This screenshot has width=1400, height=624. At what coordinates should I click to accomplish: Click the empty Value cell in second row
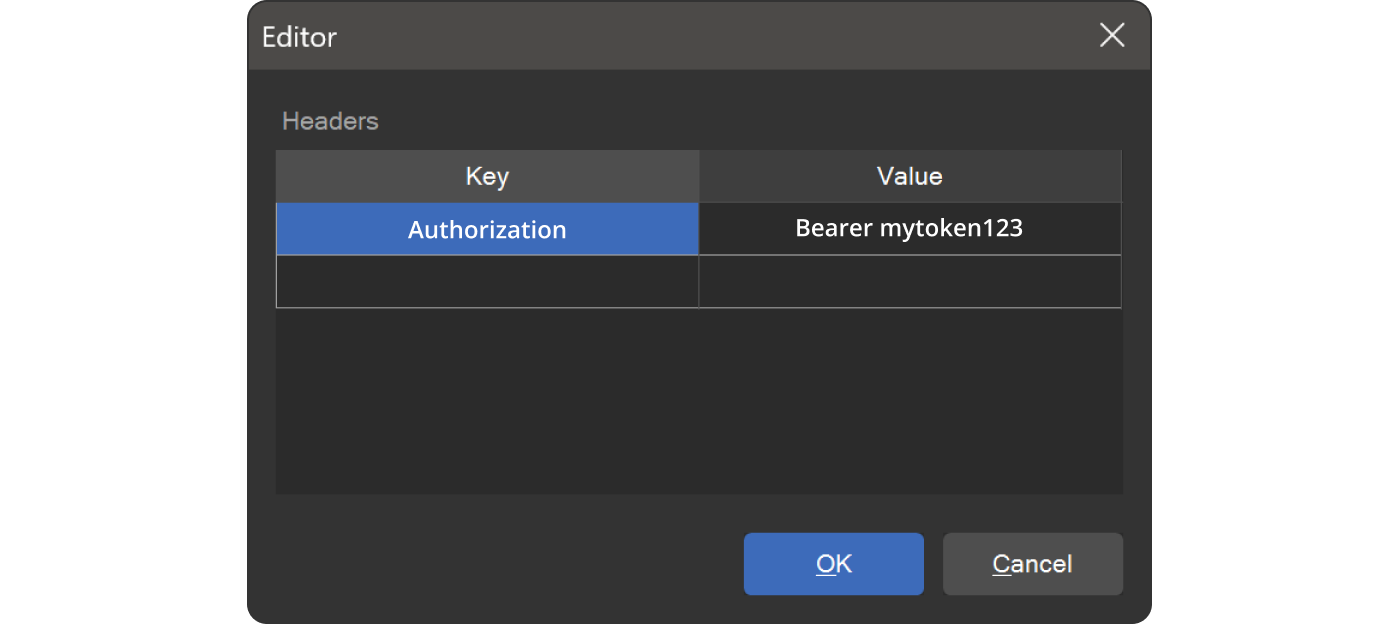point(909,282)
